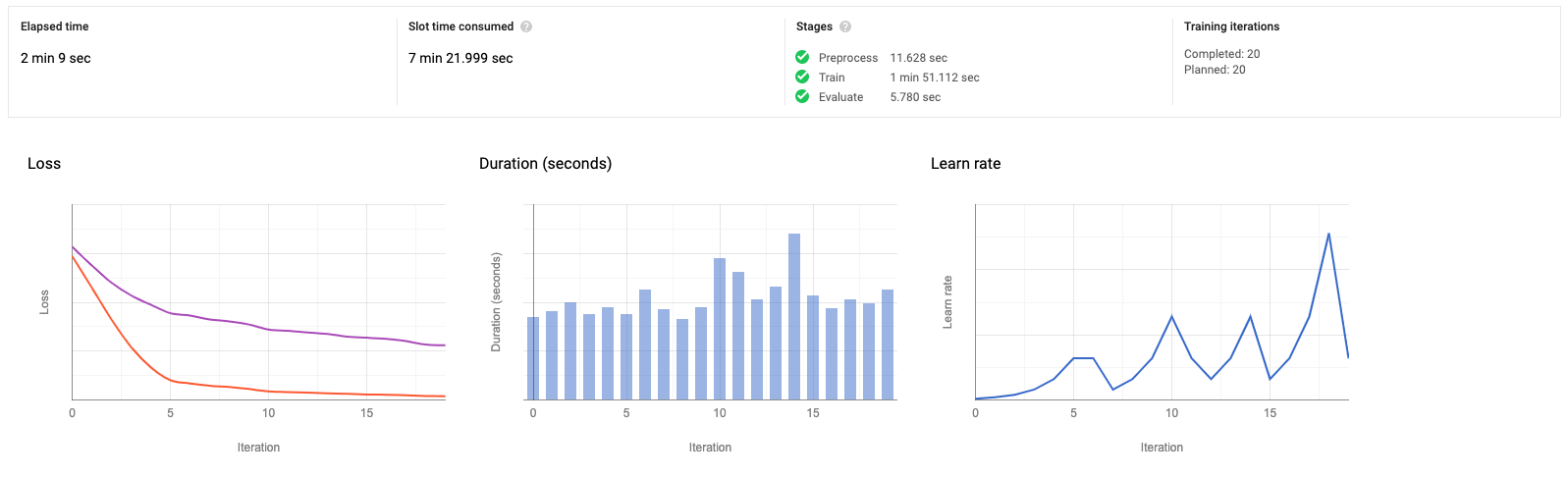Click the Planned: 20 iterations text
Viewport: 1568px width, 477px height.
click(x=1215, y=70)
